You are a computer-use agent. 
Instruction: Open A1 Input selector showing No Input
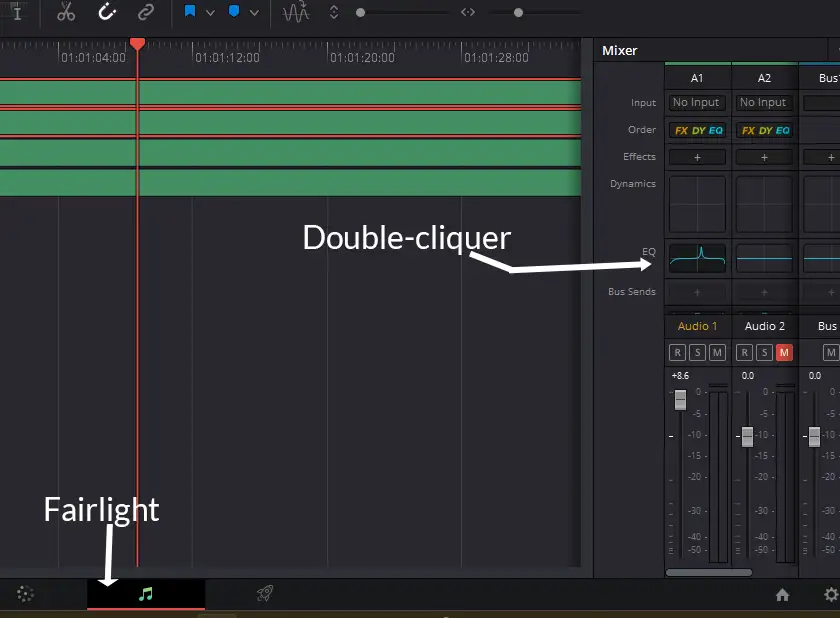tap(696, 102)
